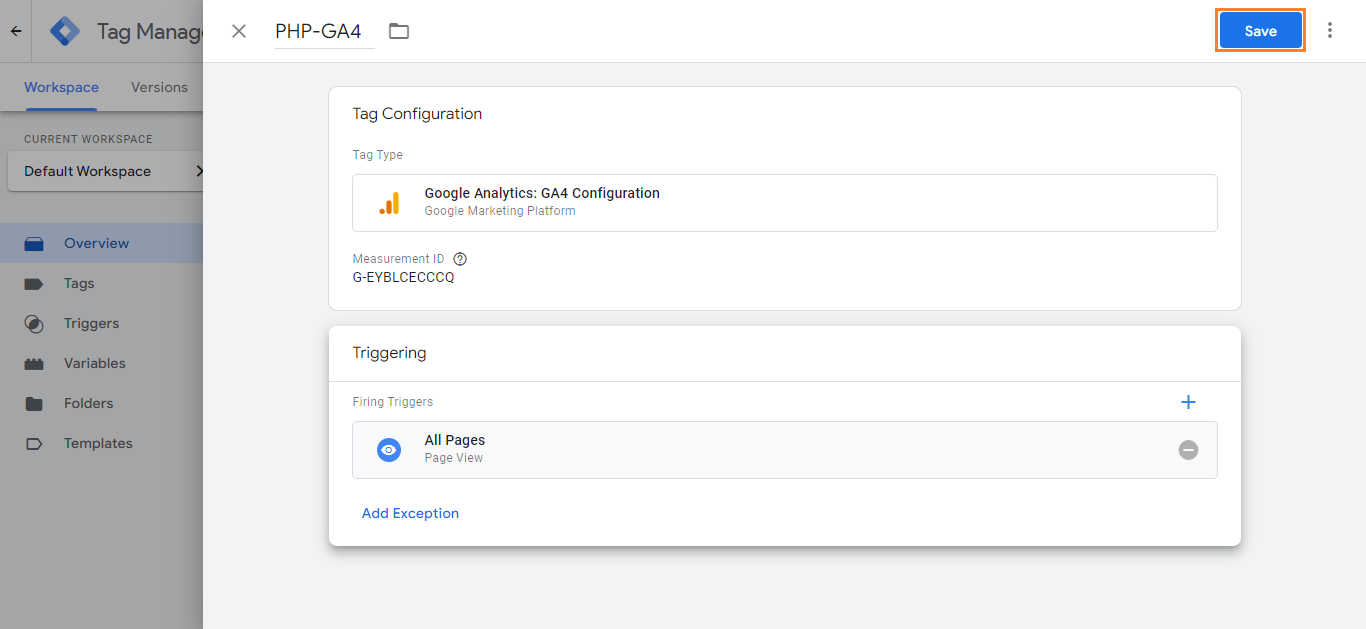The width and height of the screenshot is (1366, 629).
Task: Click the help icon next to Measurement ID
Action: click(459, 258)
